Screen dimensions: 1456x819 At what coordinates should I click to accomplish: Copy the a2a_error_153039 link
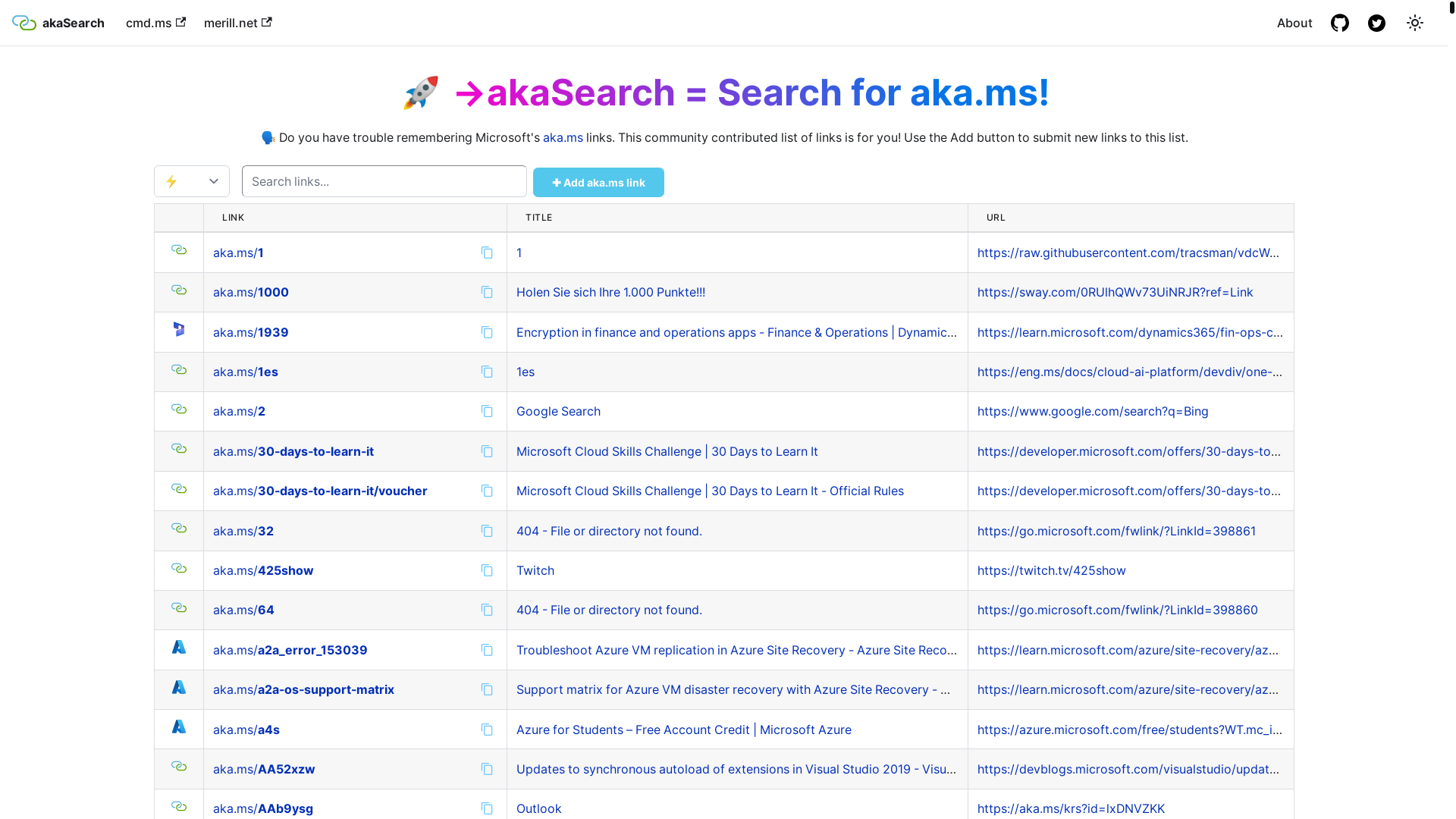487,650
